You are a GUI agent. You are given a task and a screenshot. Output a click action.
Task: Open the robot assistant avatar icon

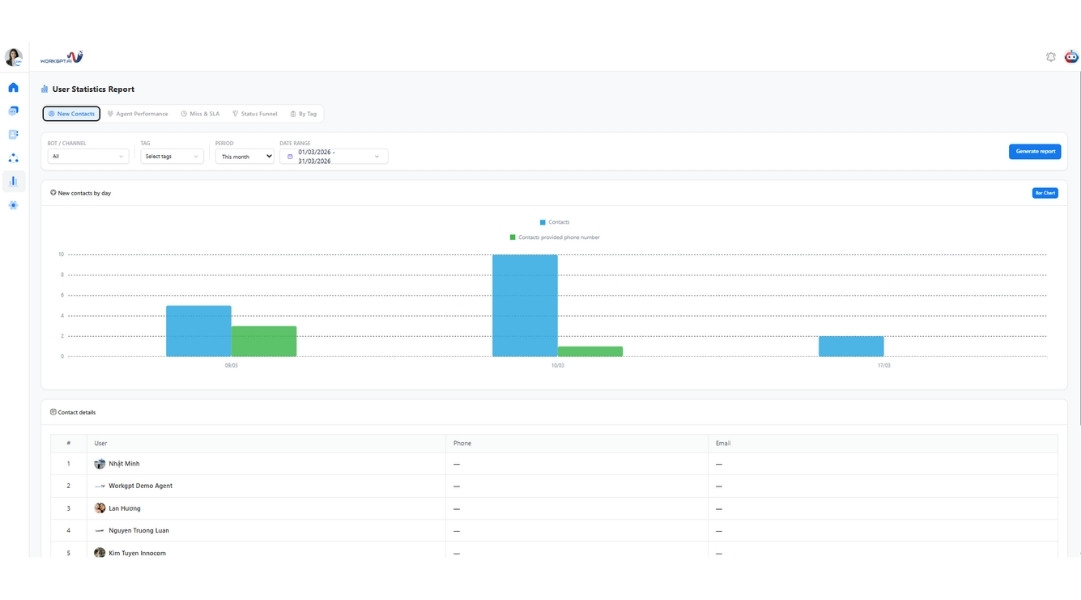tap(1071, 57)
